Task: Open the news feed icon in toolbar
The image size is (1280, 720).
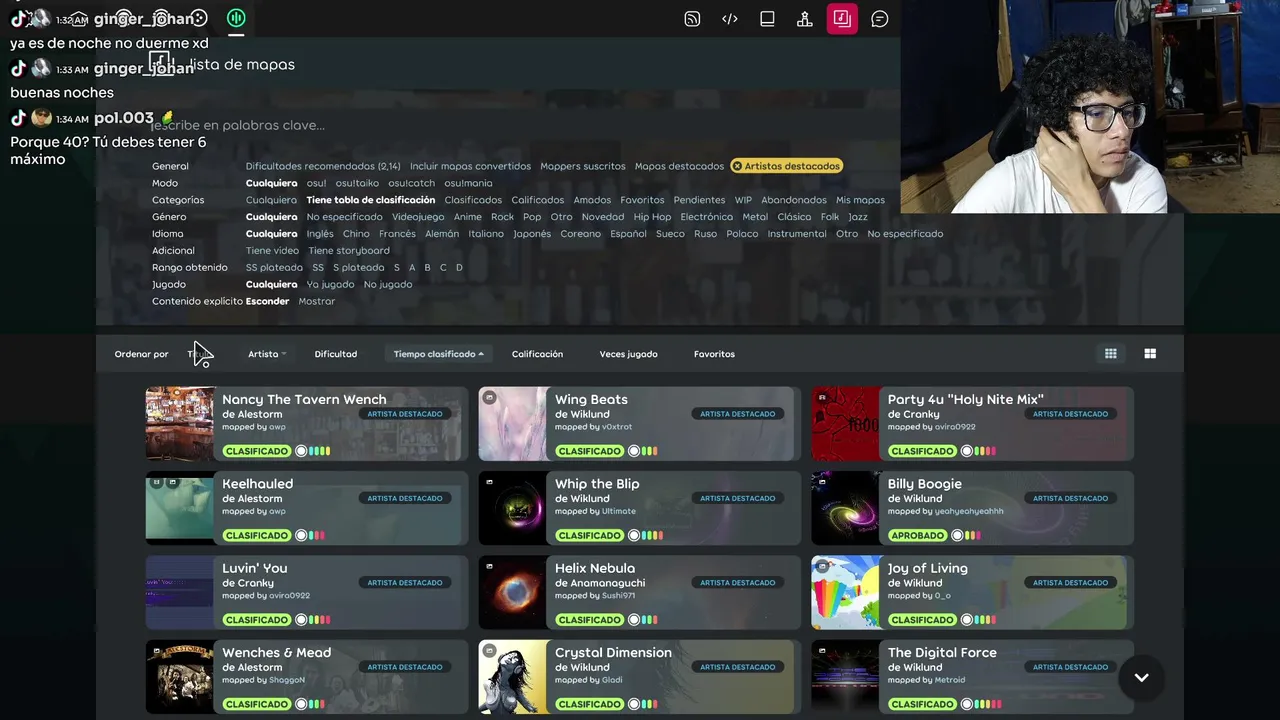Action: tap(692, 19)
